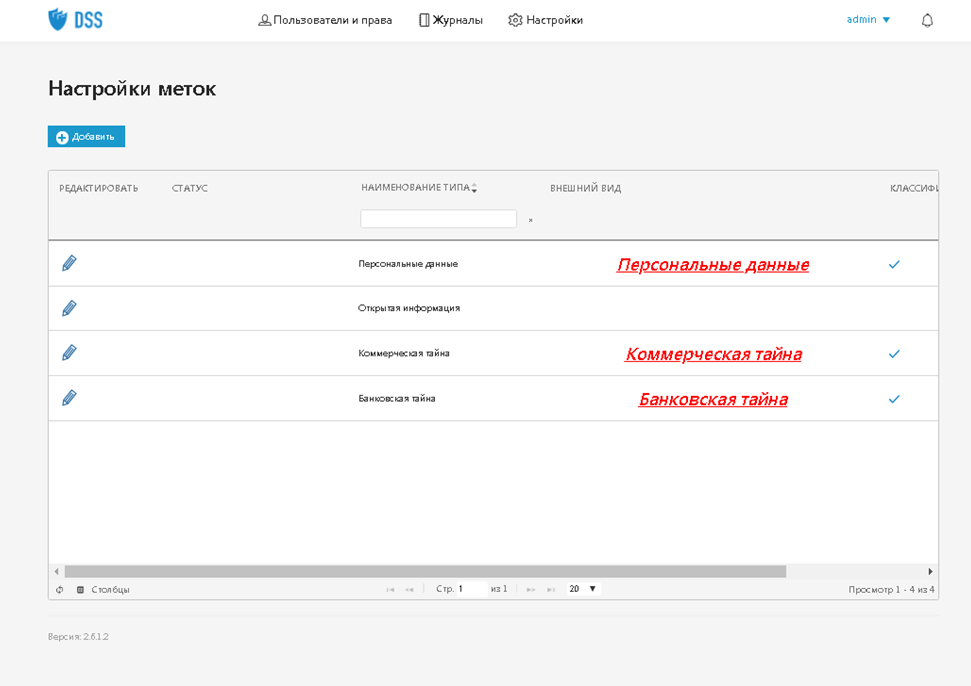Clear the type name filter (x)

pos(530,220)
